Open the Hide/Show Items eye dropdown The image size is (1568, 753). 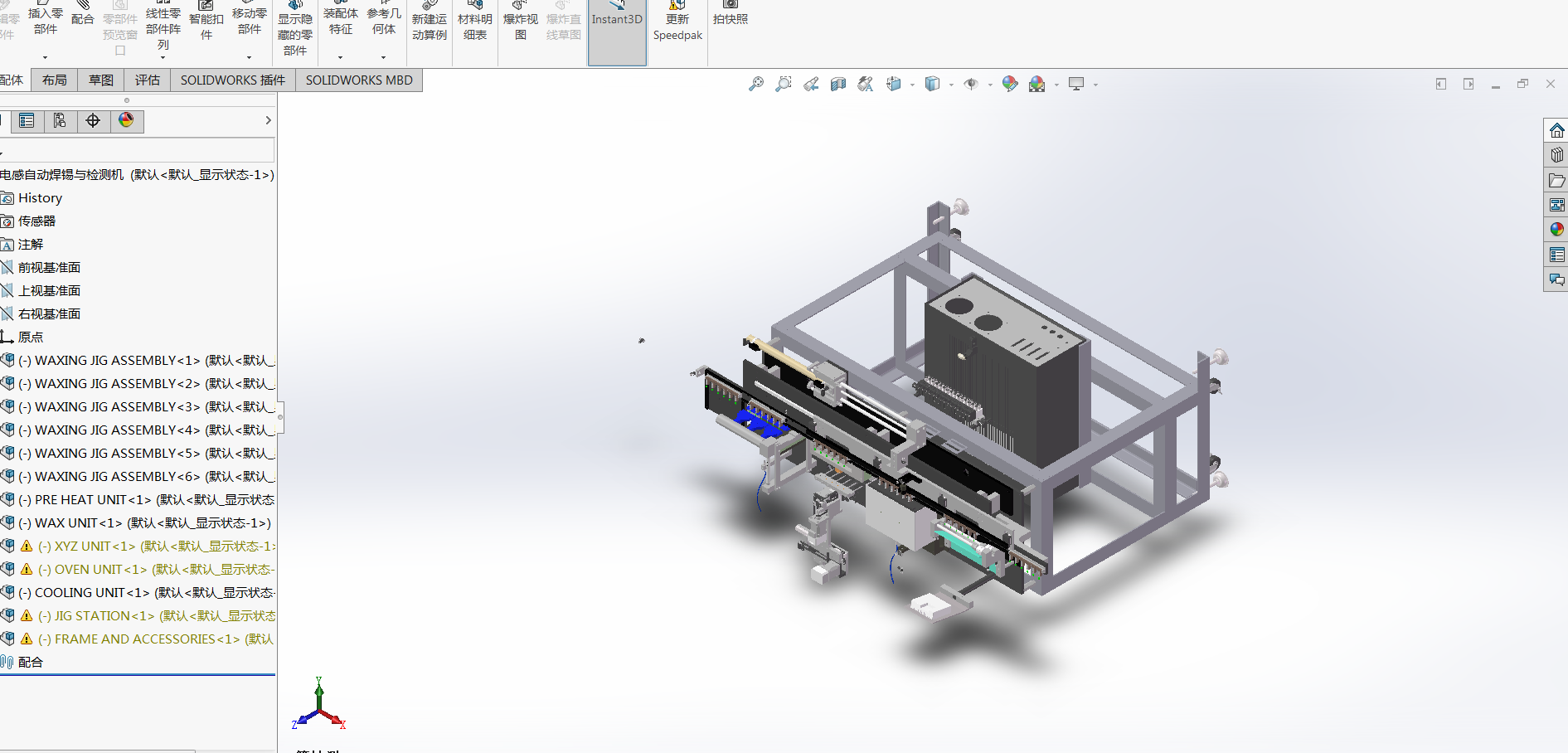(990, 85)
